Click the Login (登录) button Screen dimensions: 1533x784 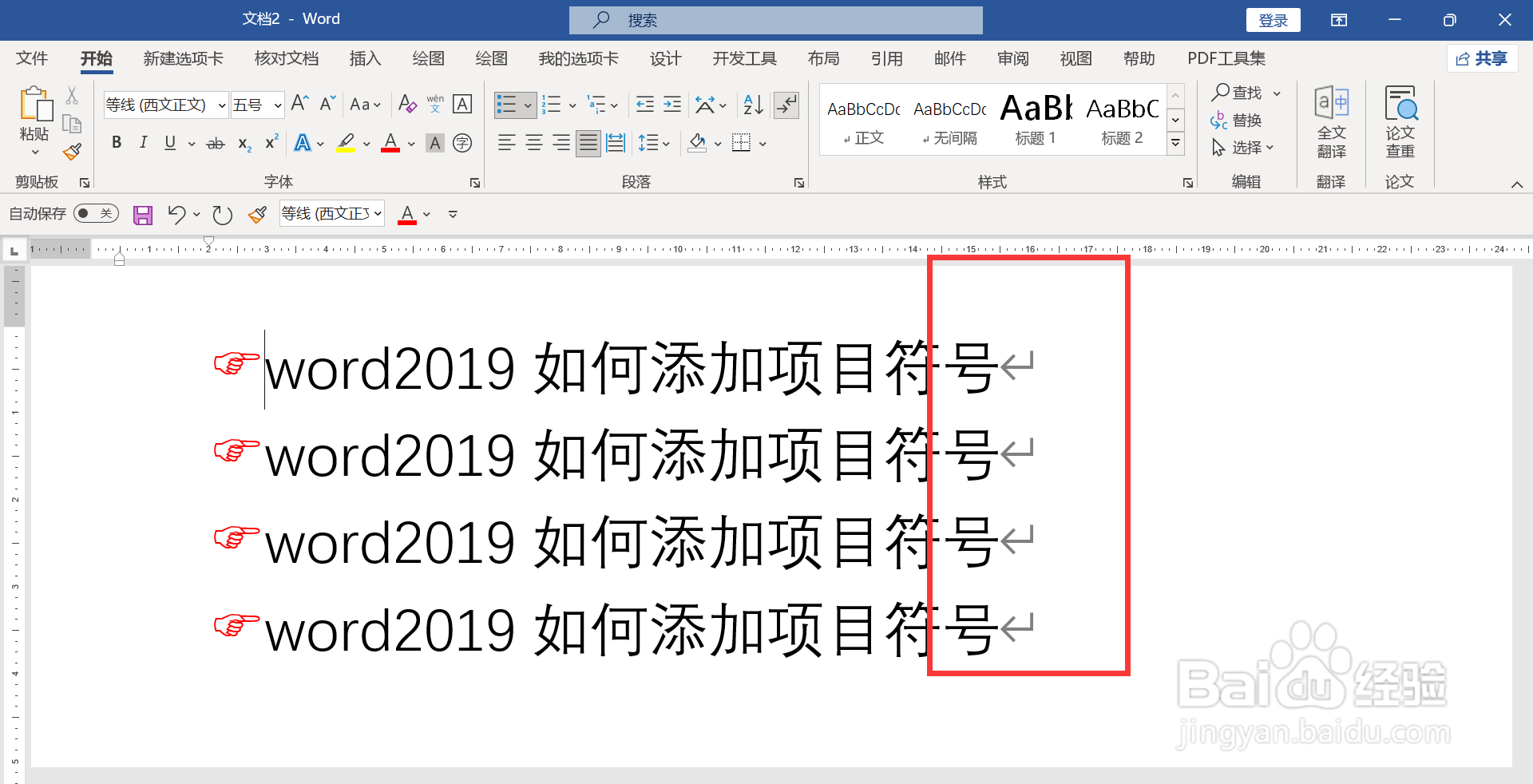coord(1273,20)
